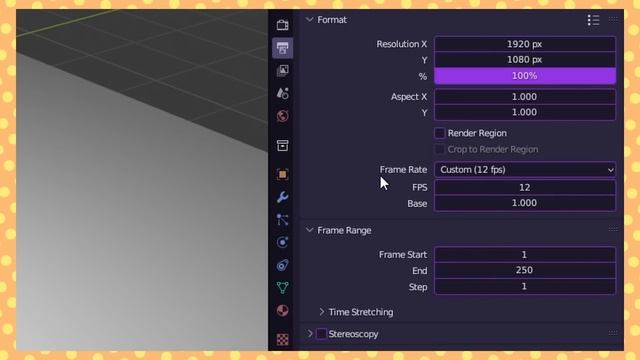Open the World properties tab
640x360 pixels.
click(x=282, y=116)
